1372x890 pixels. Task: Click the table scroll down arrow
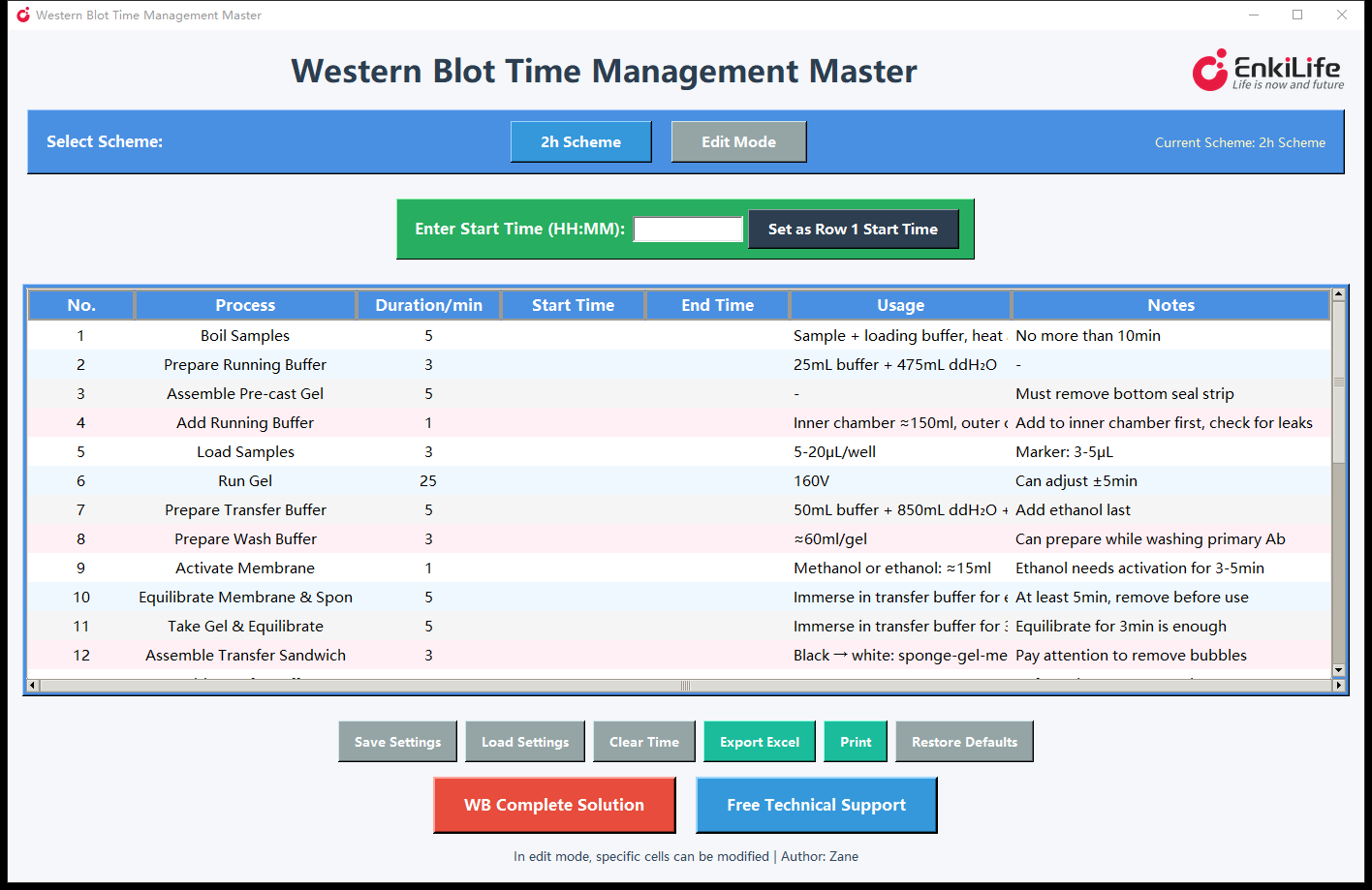(1339, 670)
